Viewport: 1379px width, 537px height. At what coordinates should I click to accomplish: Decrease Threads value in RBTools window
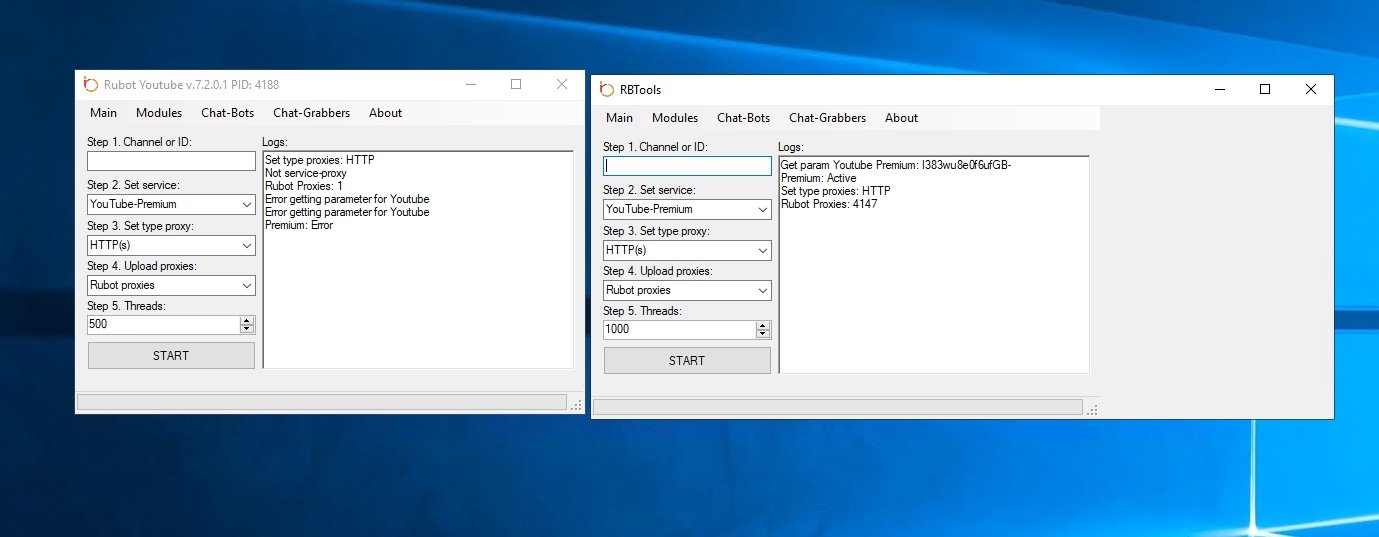[x=763, y=333]
